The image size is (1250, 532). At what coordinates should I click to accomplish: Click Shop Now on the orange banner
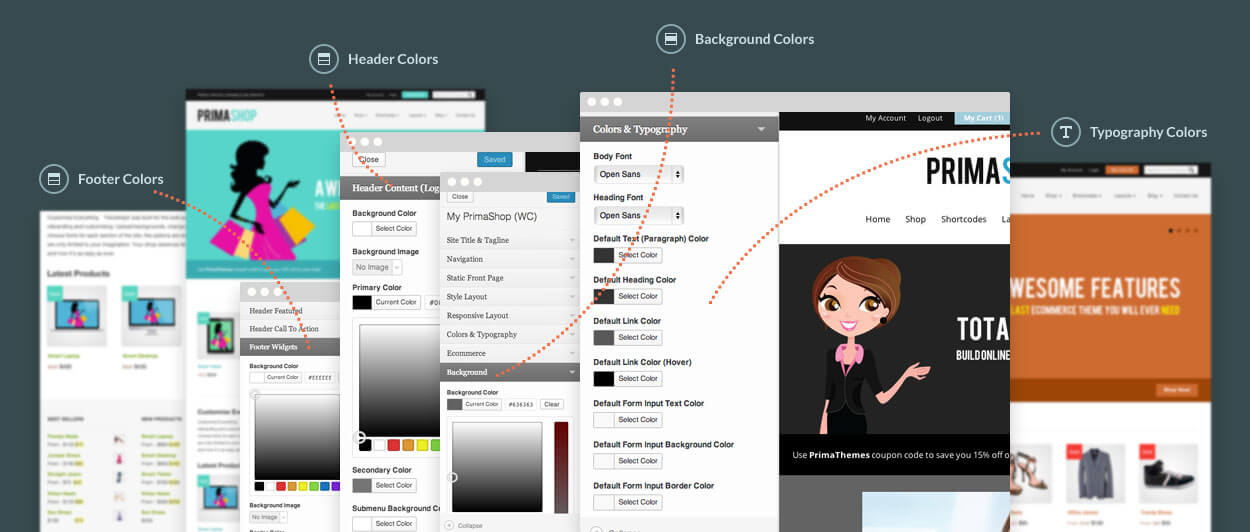1176,390
